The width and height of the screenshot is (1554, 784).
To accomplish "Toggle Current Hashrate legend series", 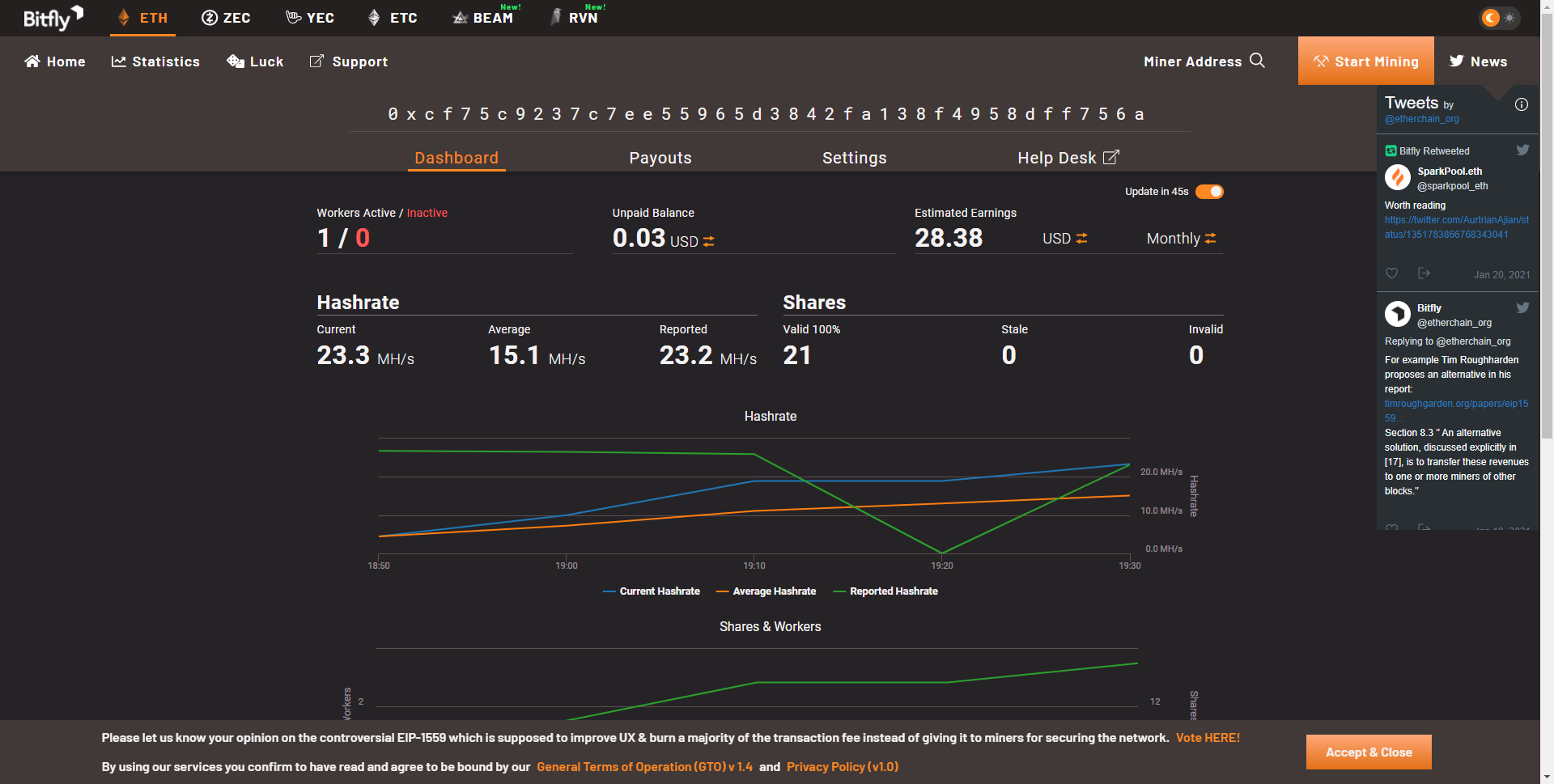I will point(652,591).
